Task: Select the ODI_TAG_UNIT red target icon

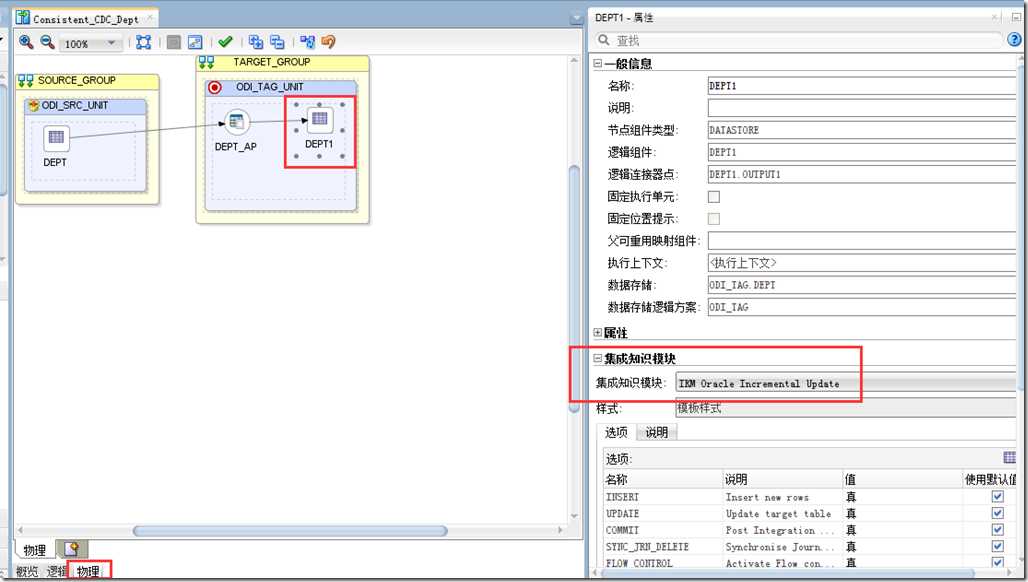Action: (x=214, y=87)
